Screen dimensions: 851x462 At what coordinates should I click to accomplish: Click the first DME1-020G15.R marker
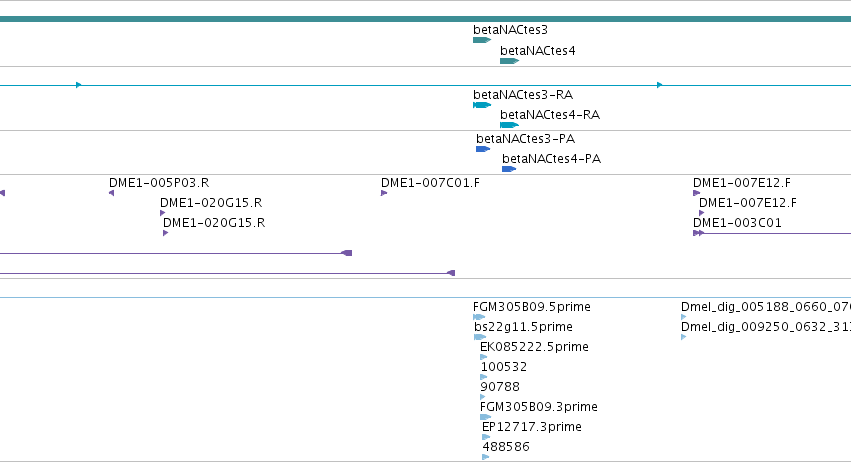(162, 213)
